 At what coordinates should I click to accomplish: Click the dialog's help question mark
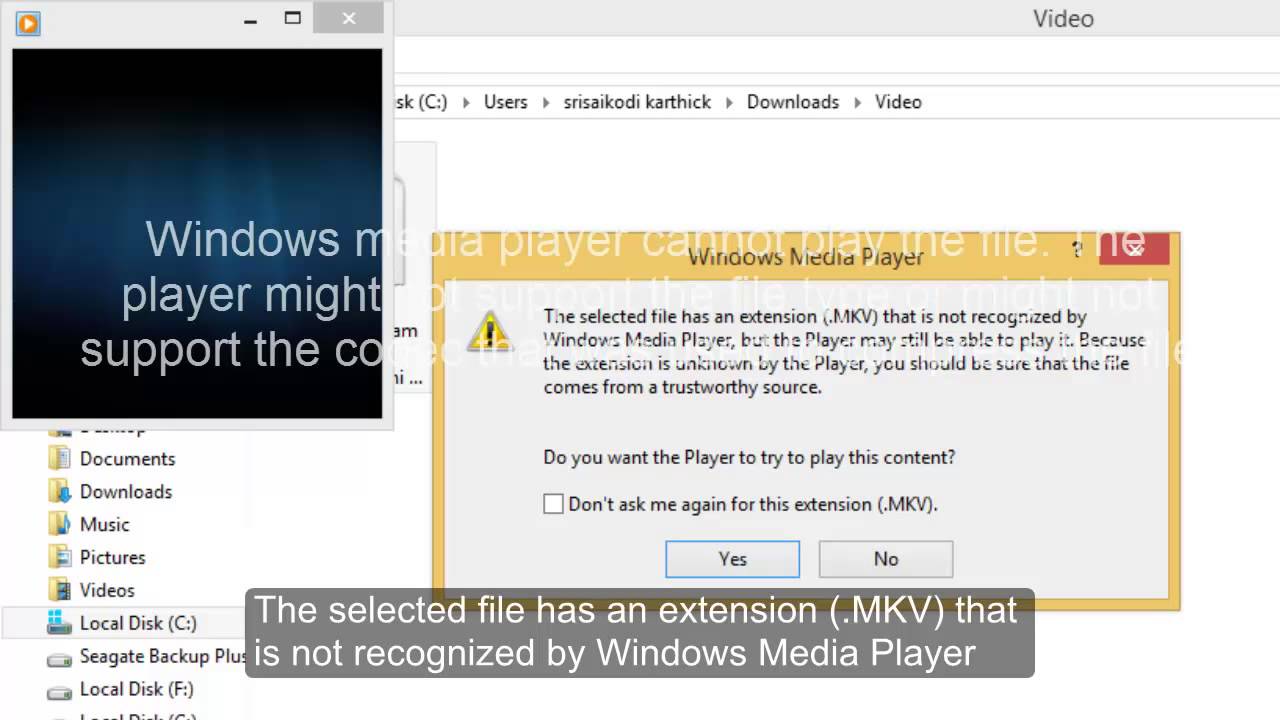(1077, 250)
